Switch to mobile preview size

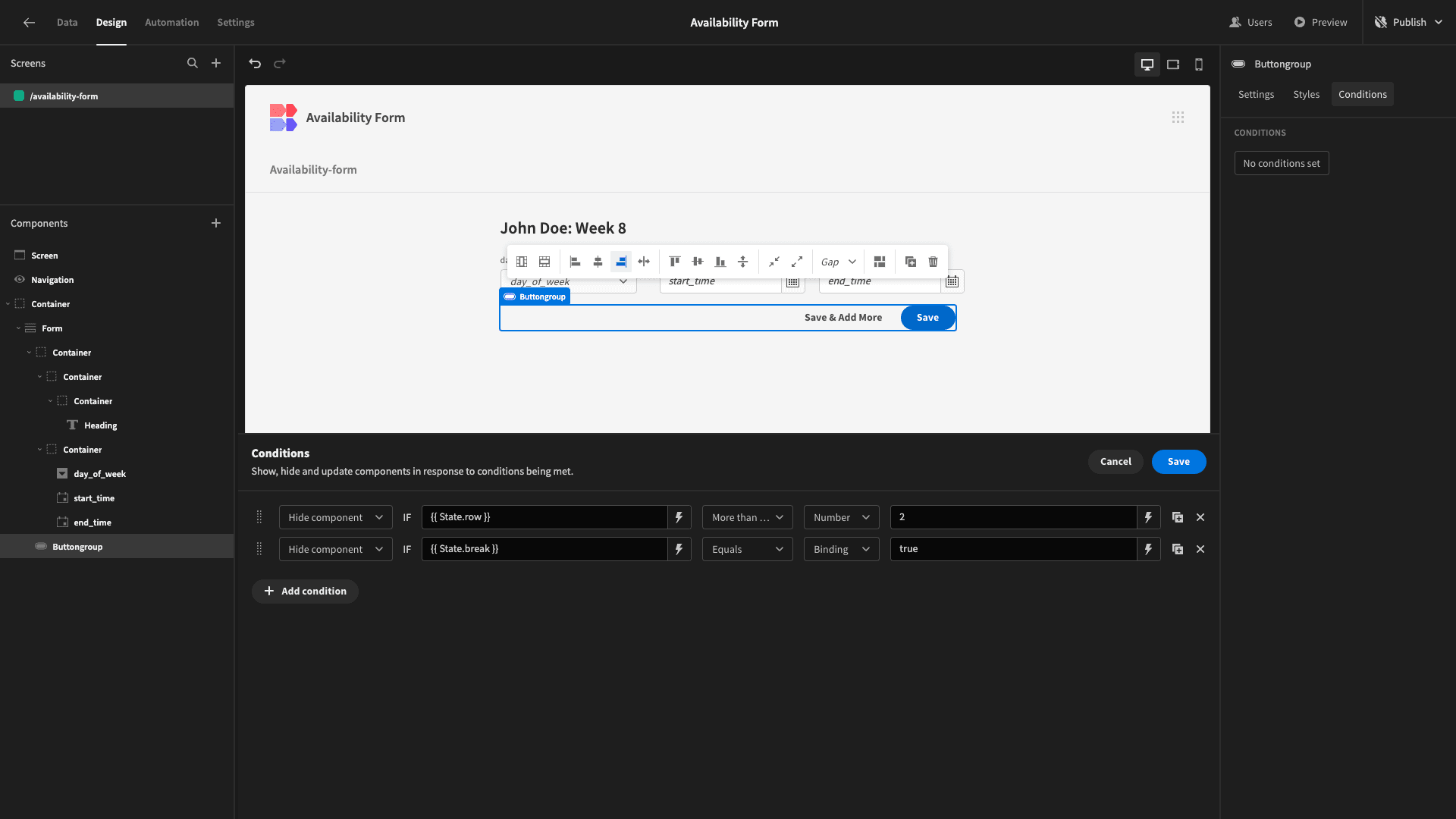[1199, 64]
